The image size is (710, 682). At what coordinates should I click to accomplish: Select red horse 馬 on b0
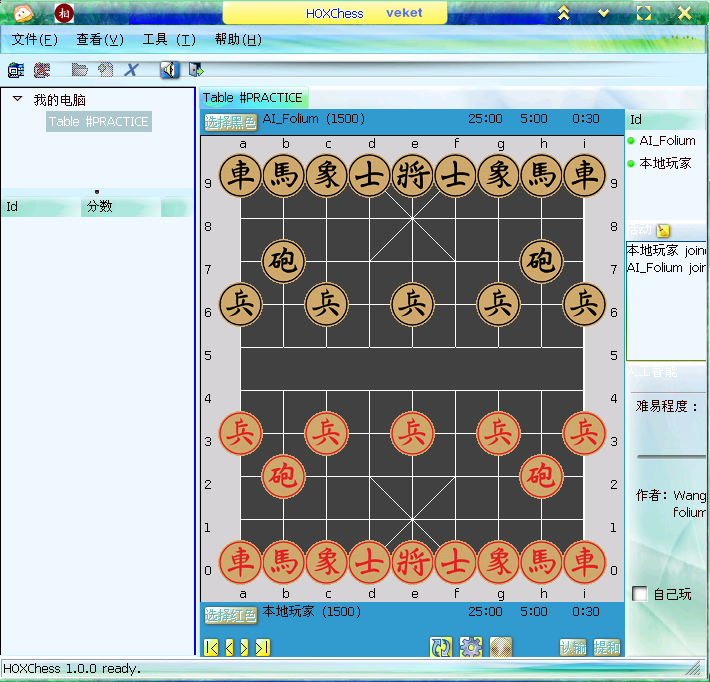tap(283, 562)
